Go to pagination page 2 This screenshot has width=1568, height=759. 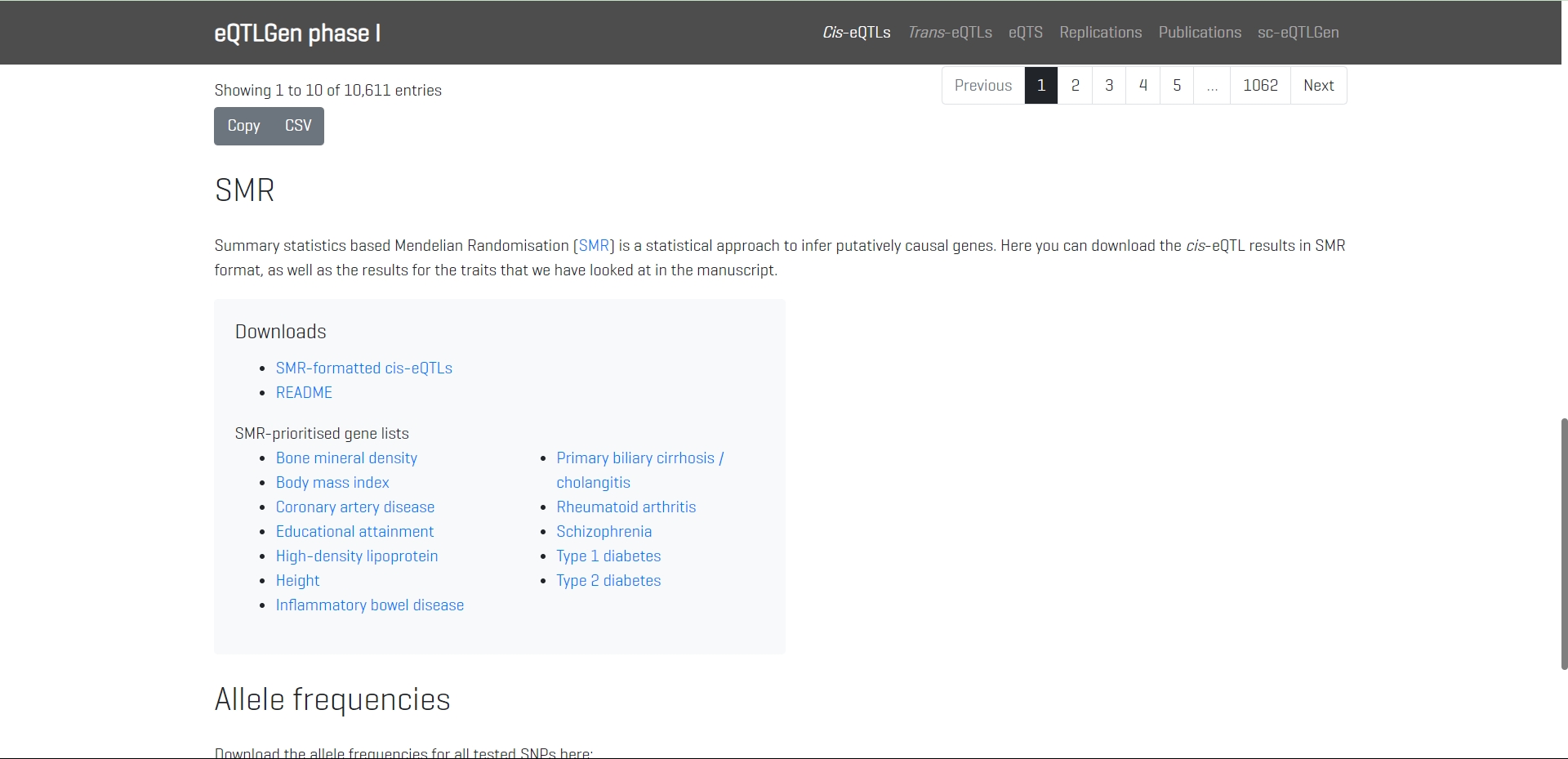pyautogui.click(x=1075, y=86)
